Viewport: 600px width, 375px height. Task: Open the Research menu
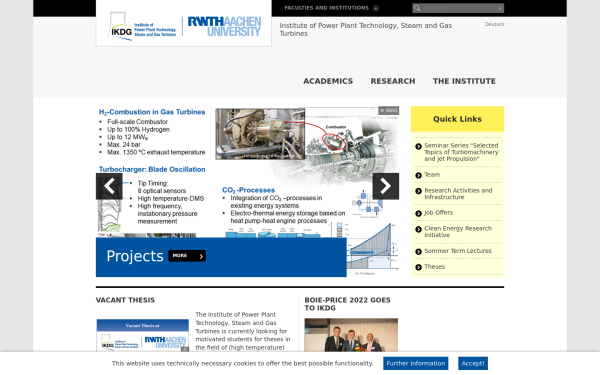pos(393,81)
